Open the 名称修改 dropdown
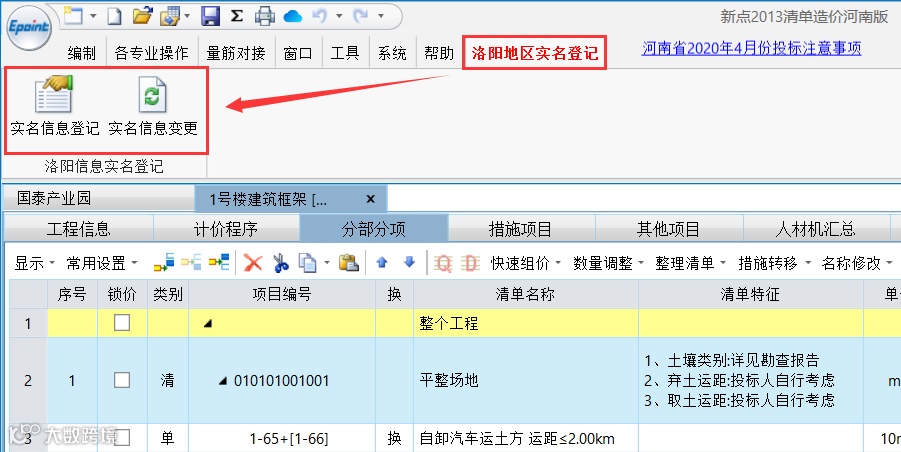 tap(857, 263)
